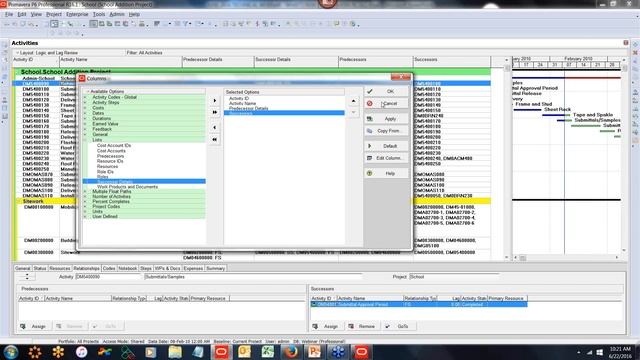Apply the column changes
Viewport: 640px width, 360px height.
tap(386, 119)
